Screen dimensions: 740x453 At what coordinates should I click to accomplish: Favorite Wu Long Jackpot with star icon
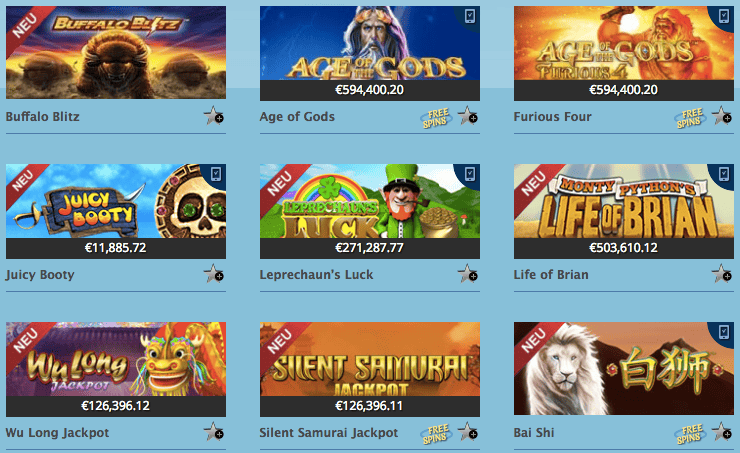tap(213, 432)
